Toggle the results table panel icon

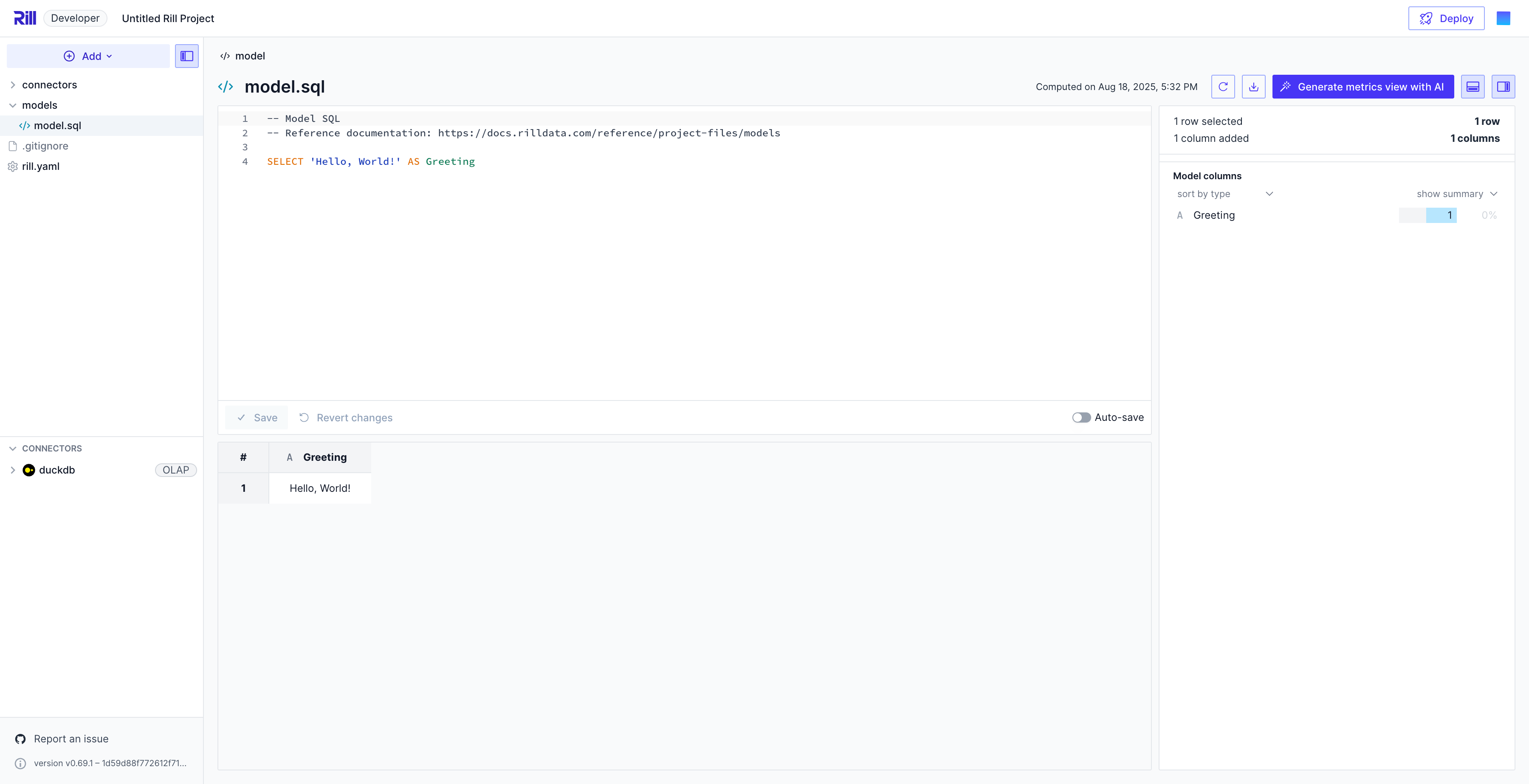[x=1473, y=87]
